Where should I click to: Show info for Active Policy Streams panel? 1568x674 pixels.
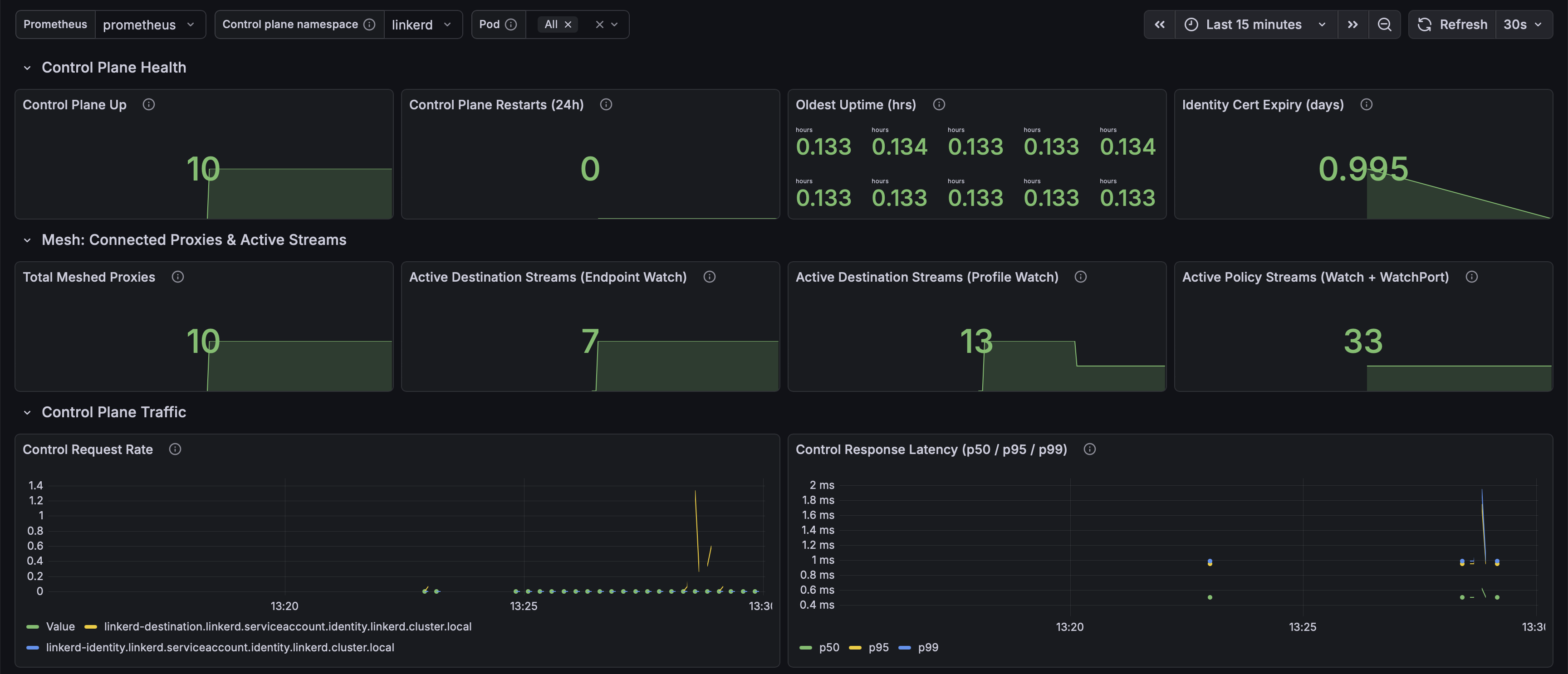pos(1471,277)
